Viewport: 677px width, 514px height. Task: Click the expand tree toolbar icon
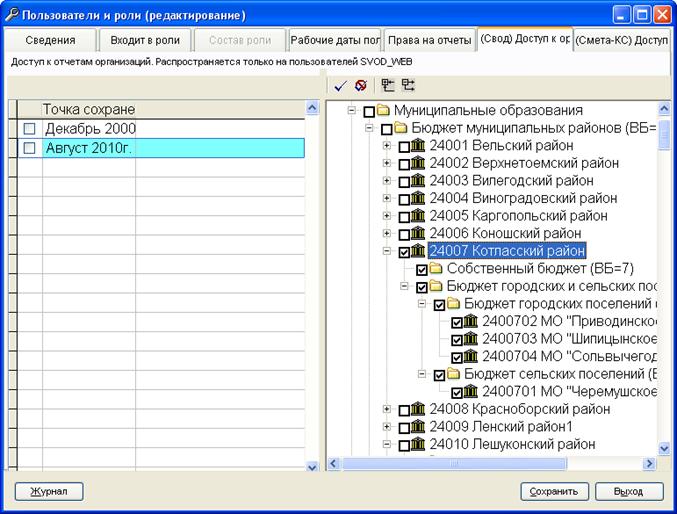click(388, 85)
